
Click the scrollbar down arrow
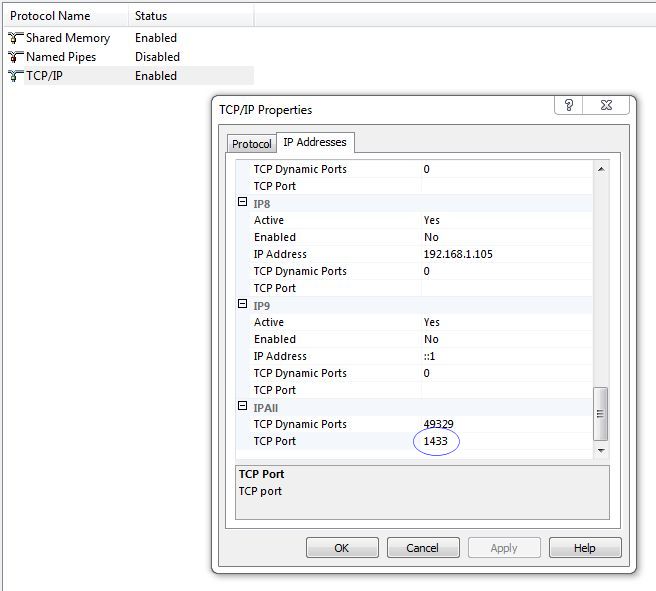click(601, 450)
